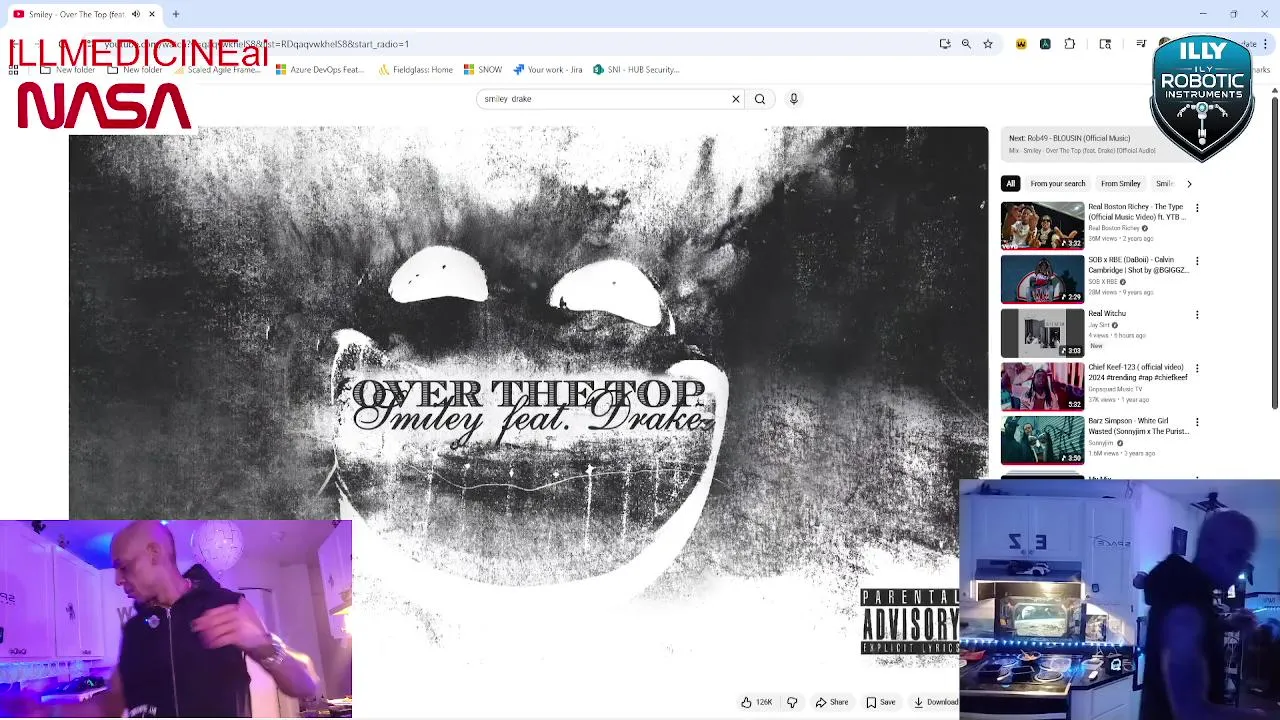Open Scaled Agile Framework bookmark
Image resolution: width=1280 pixels, height=720 pixels.
coord(217,70)
